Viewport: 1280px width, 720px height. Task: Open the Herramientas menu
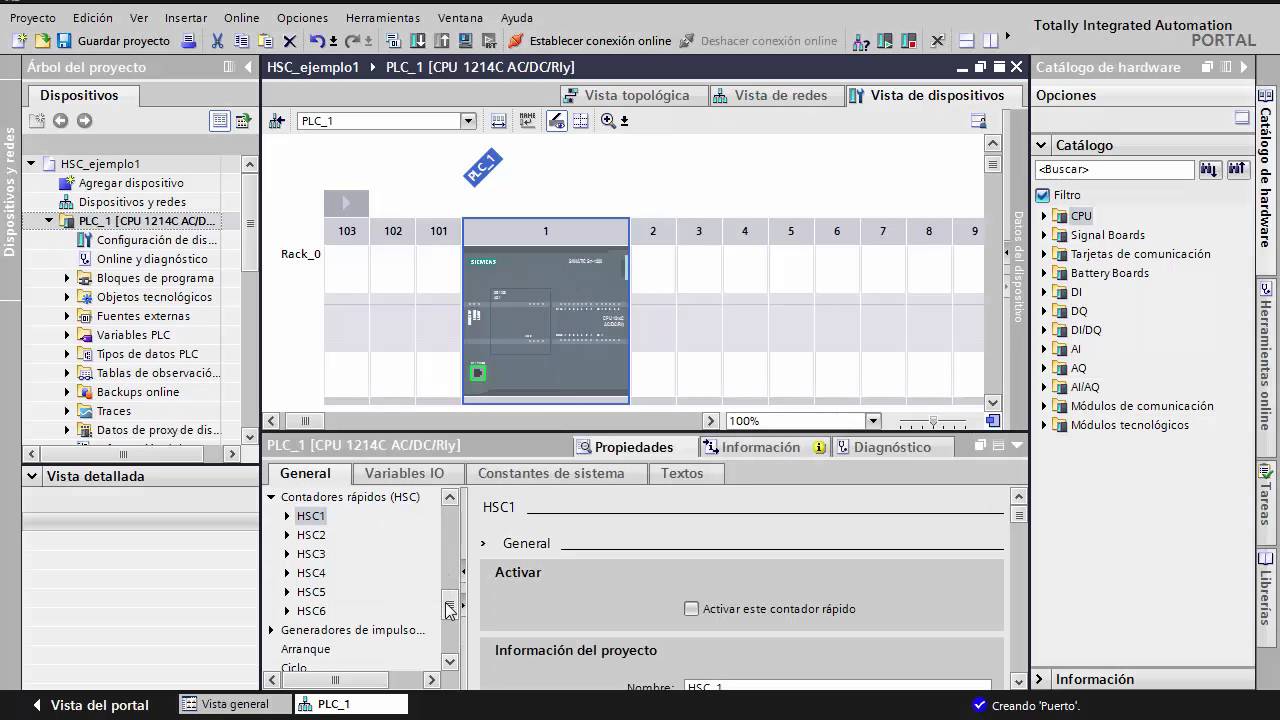(383, 18)
